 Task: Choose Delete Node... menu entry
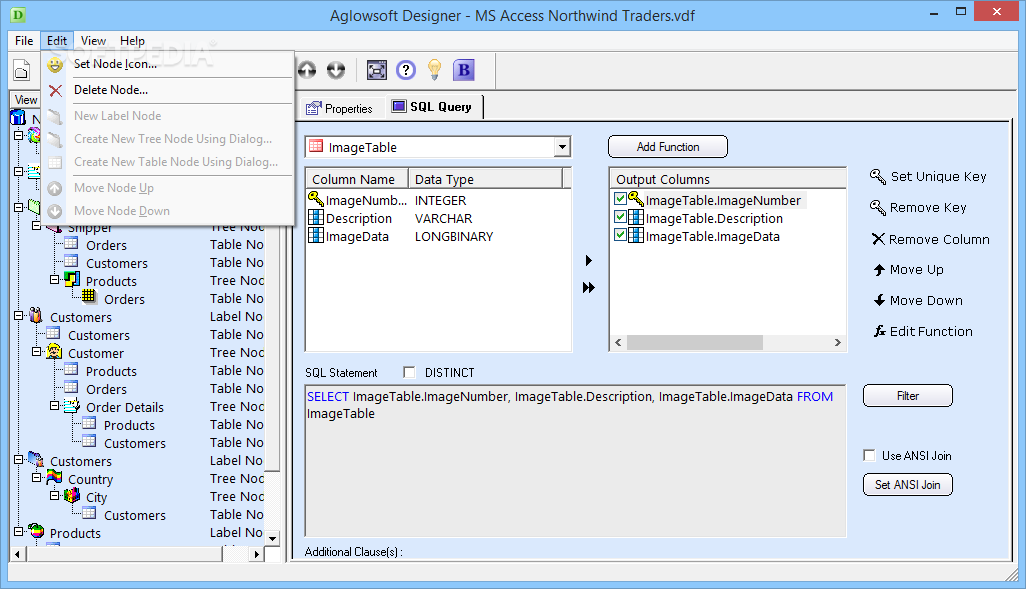(169, 90)
